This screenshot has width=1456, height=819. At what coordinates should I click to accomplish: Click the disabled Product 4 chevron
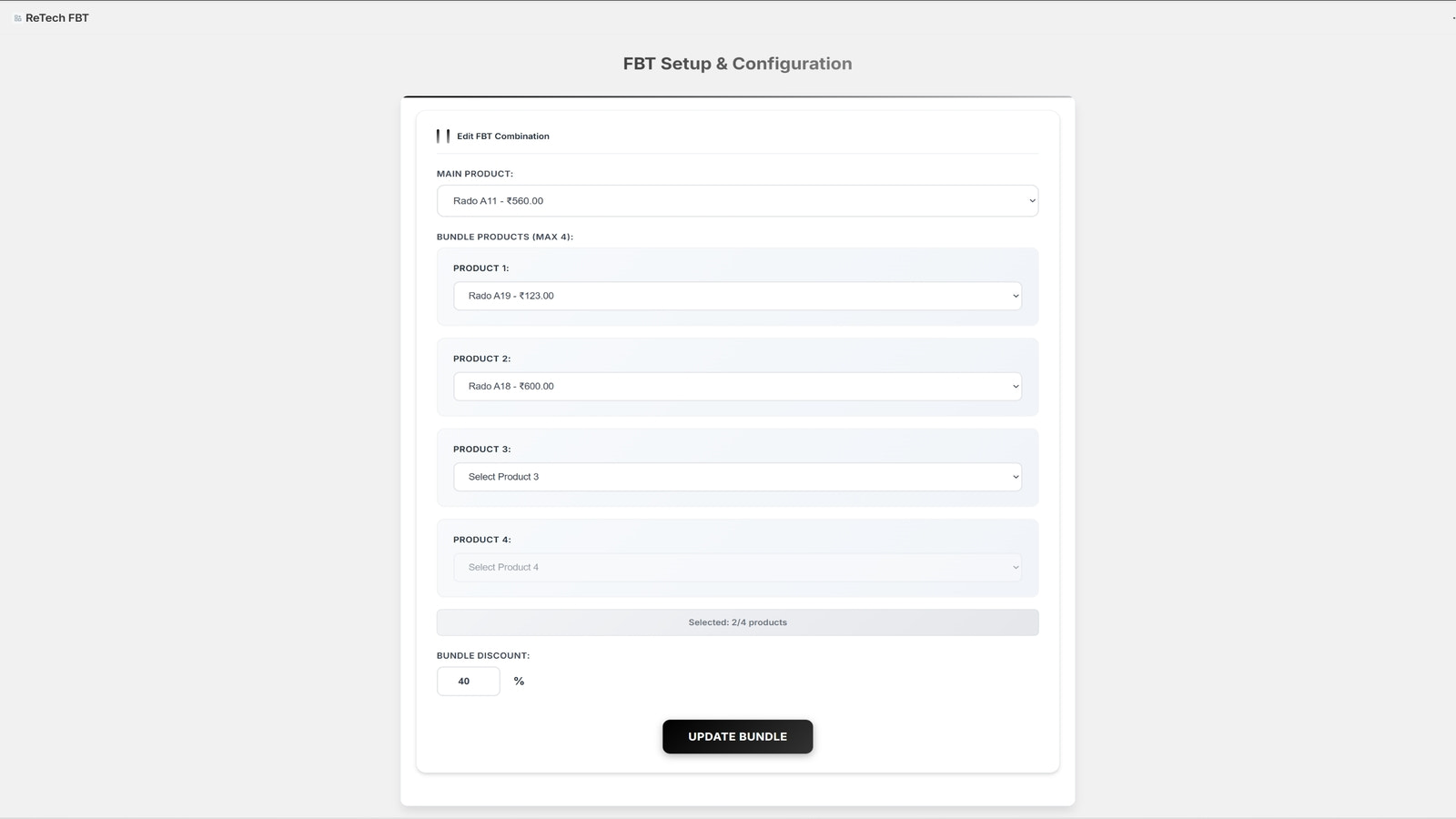[1016, 568]
